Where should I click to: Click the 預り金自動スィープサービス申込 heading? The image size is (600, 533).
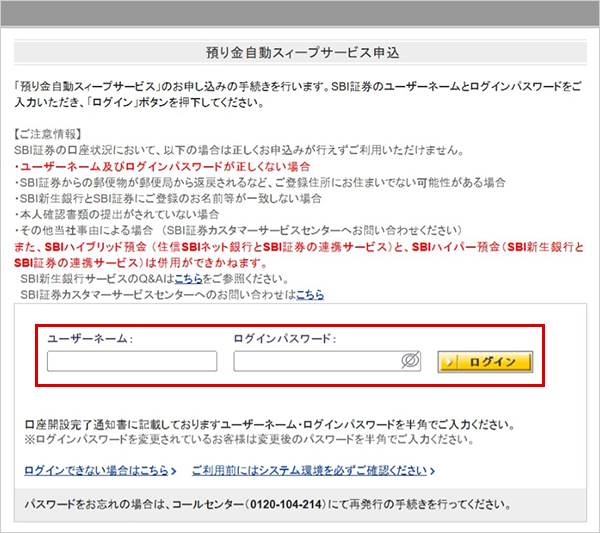(x=302, y=52)
